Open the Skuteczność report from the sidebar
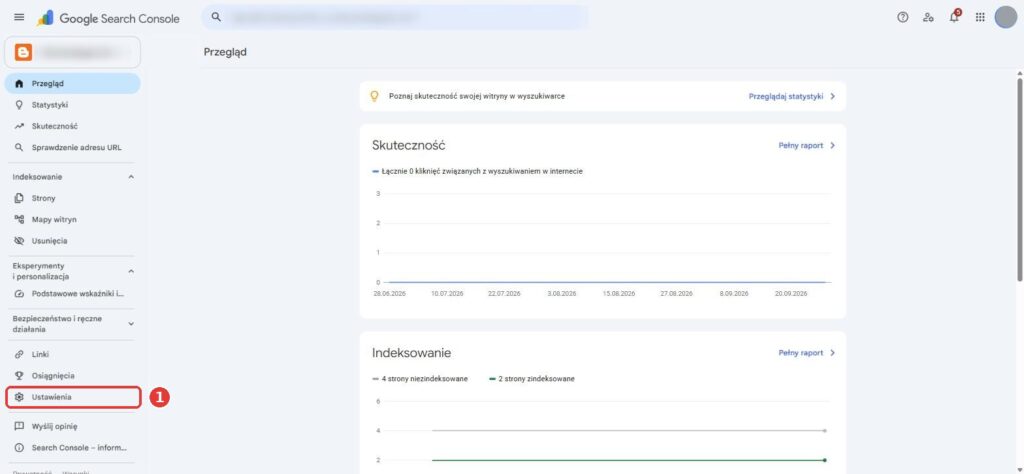 [x=72, y=127]
